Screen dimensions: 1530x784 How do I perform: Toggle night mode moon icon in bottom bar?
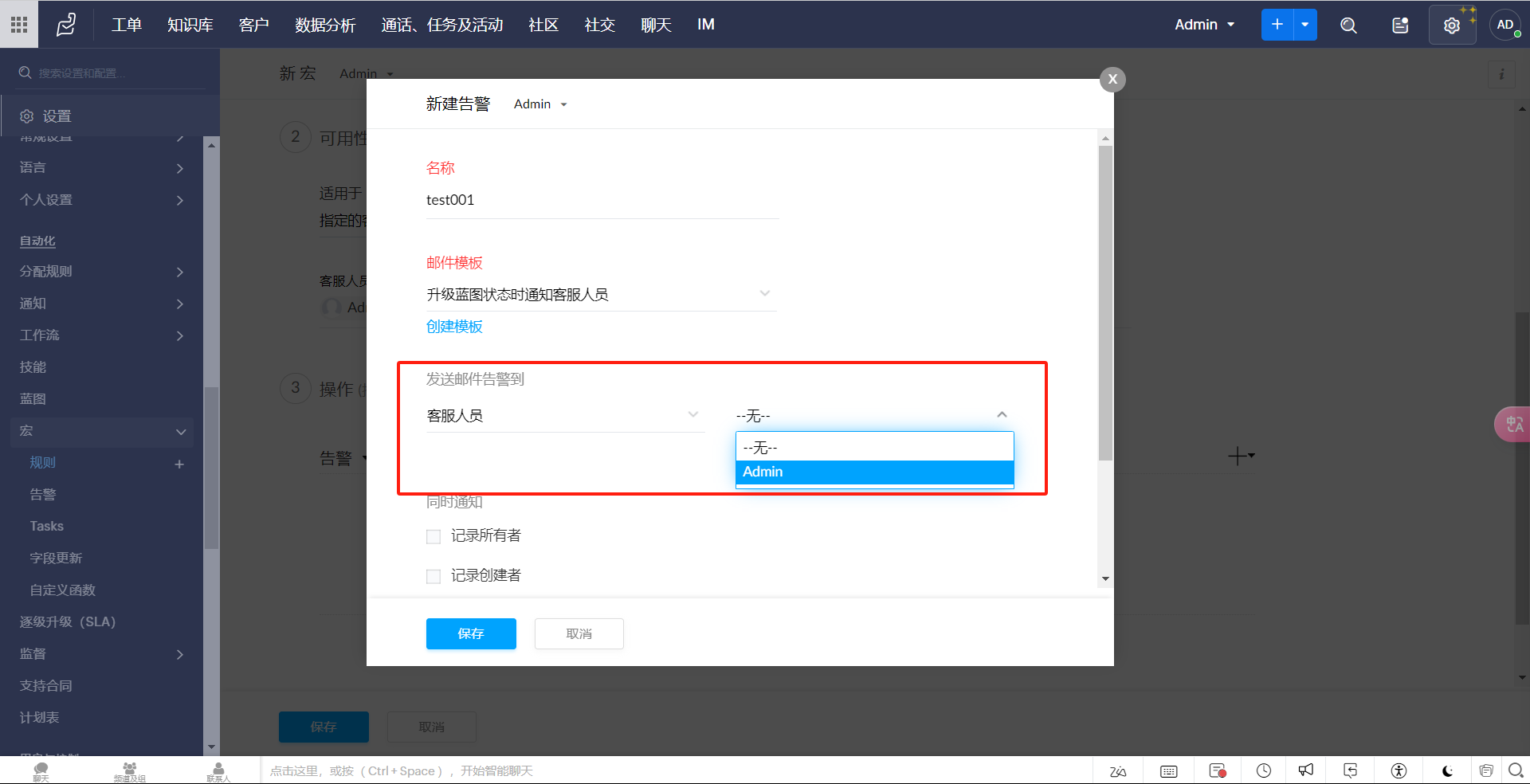[x=1447, y=770]
